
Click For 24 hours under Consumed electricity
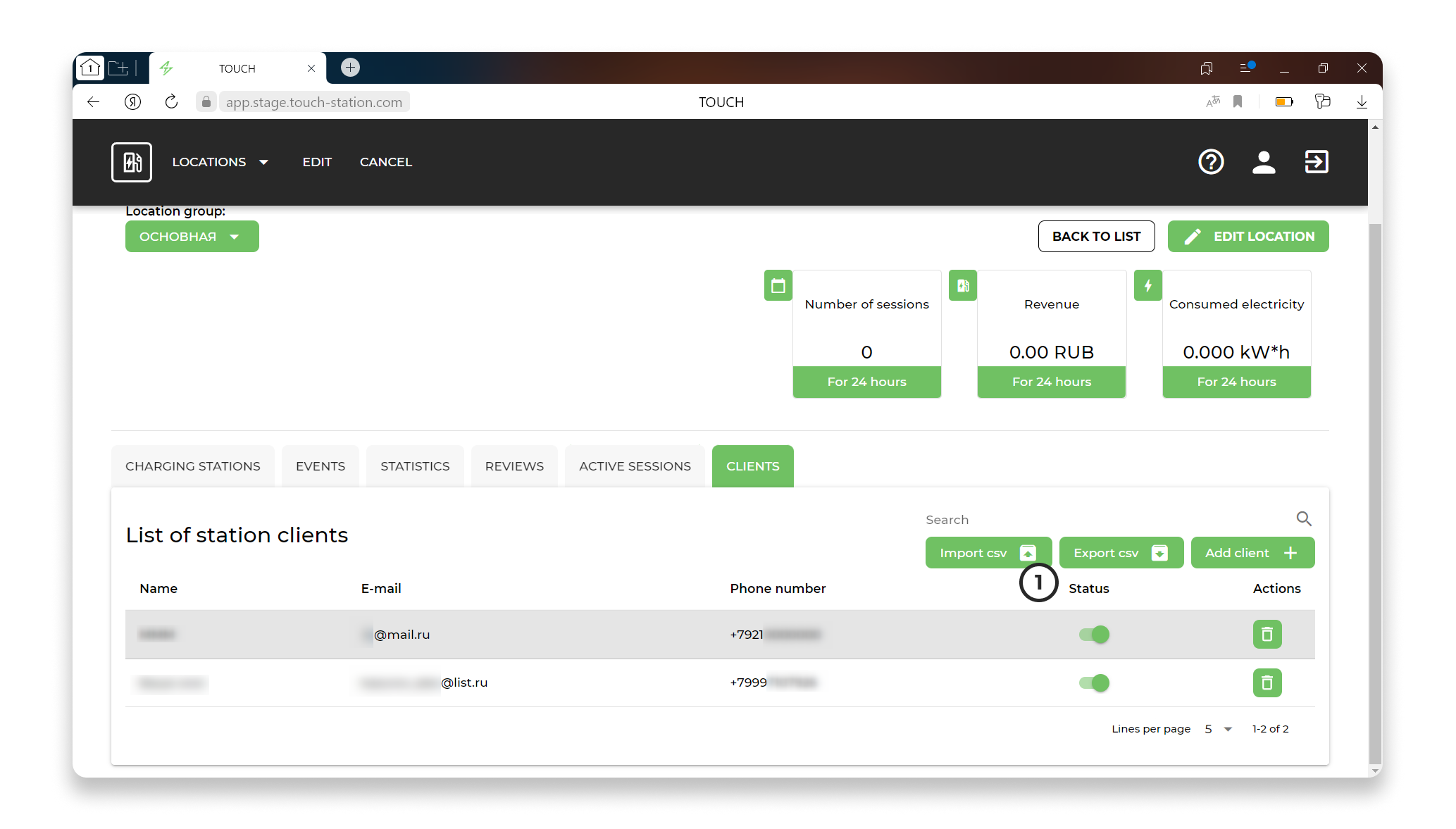1236,382
